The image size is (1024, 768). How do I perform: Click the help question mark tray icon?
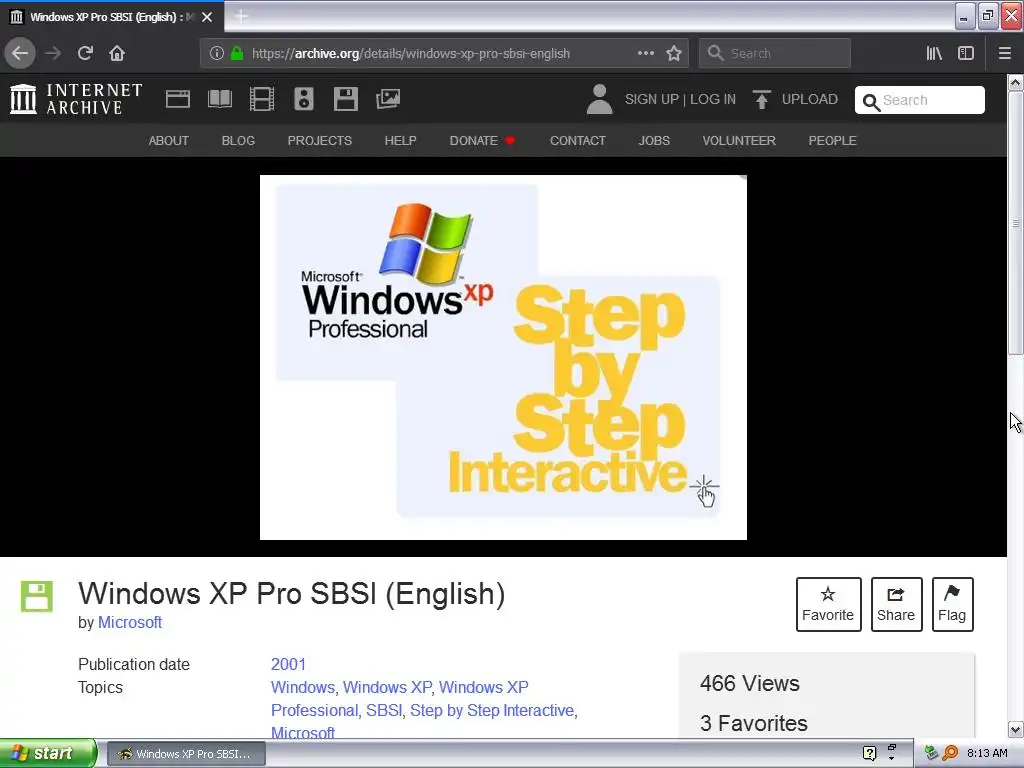point(869,753)
